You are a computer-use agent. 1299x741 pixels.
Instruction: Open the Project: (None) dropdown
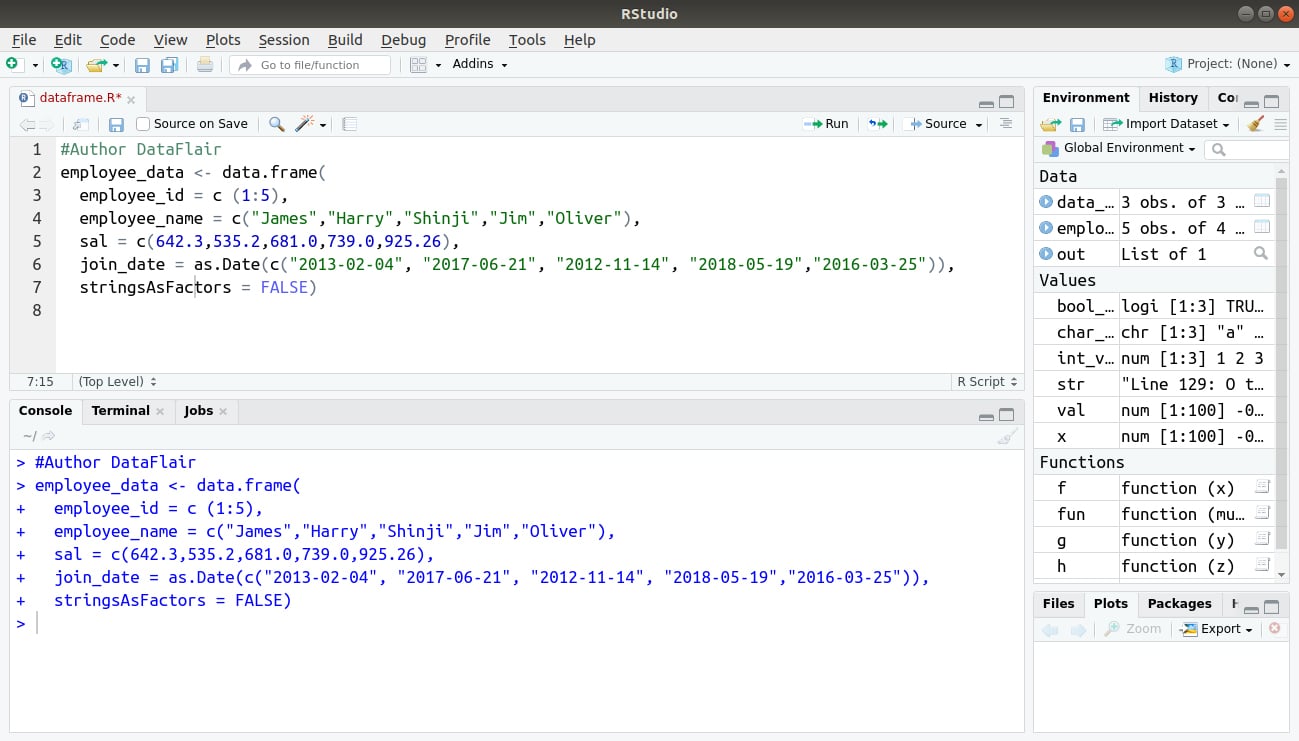click(1228, 64)
